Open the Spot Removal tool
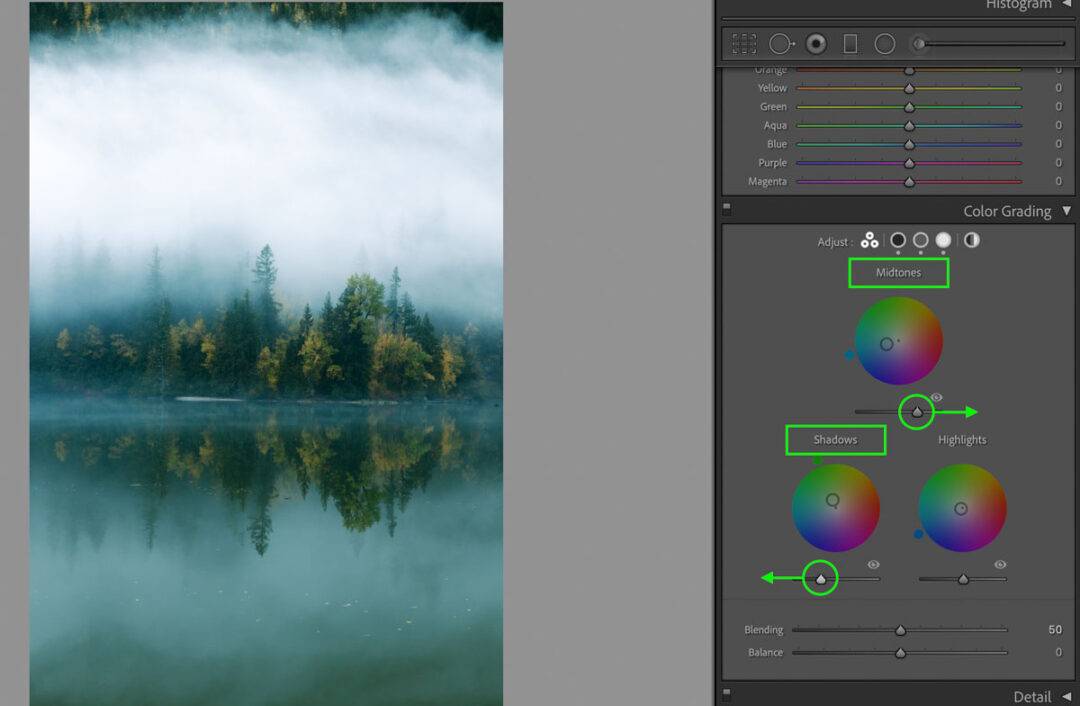The width and height of the screenshot is (1080, 706). 781,43
